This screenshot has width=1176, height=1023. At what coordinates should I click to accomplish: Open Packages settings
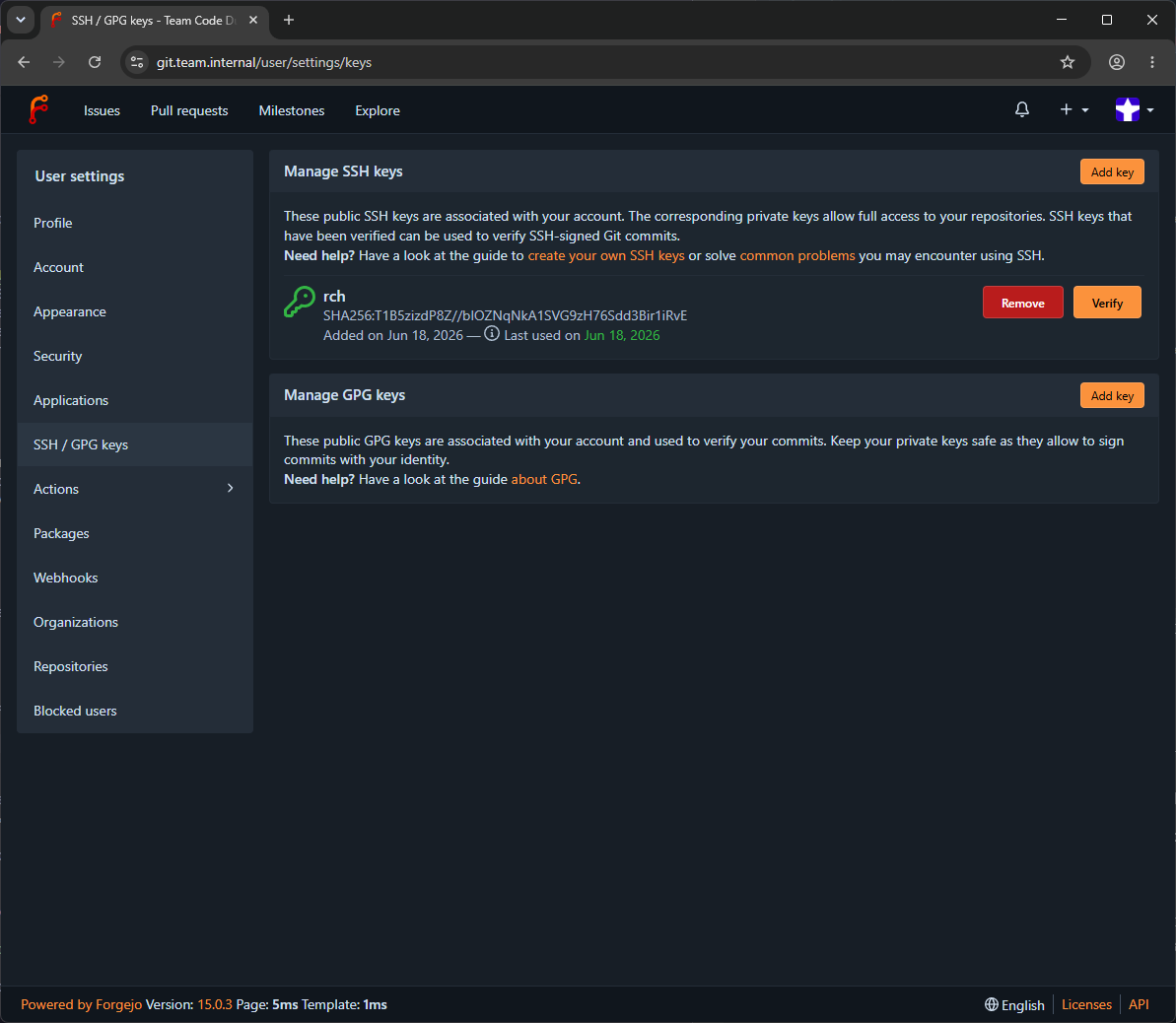[135, 533]
